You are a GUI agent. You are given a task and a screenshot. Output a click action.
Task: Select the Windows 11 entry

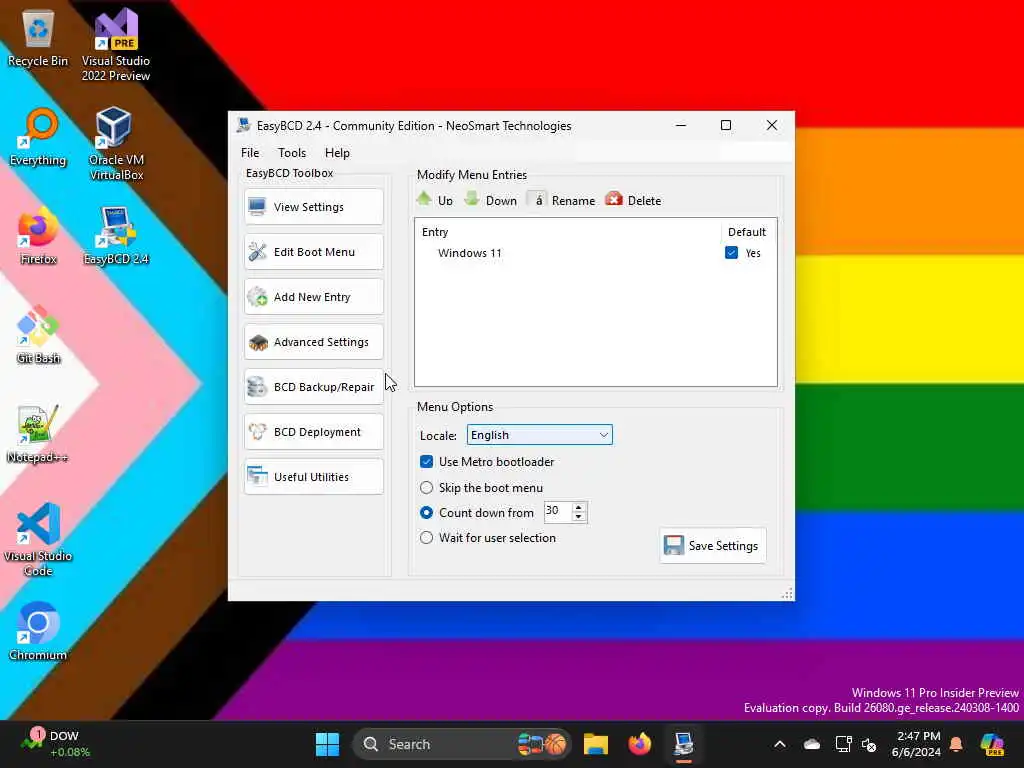[470, 253]
